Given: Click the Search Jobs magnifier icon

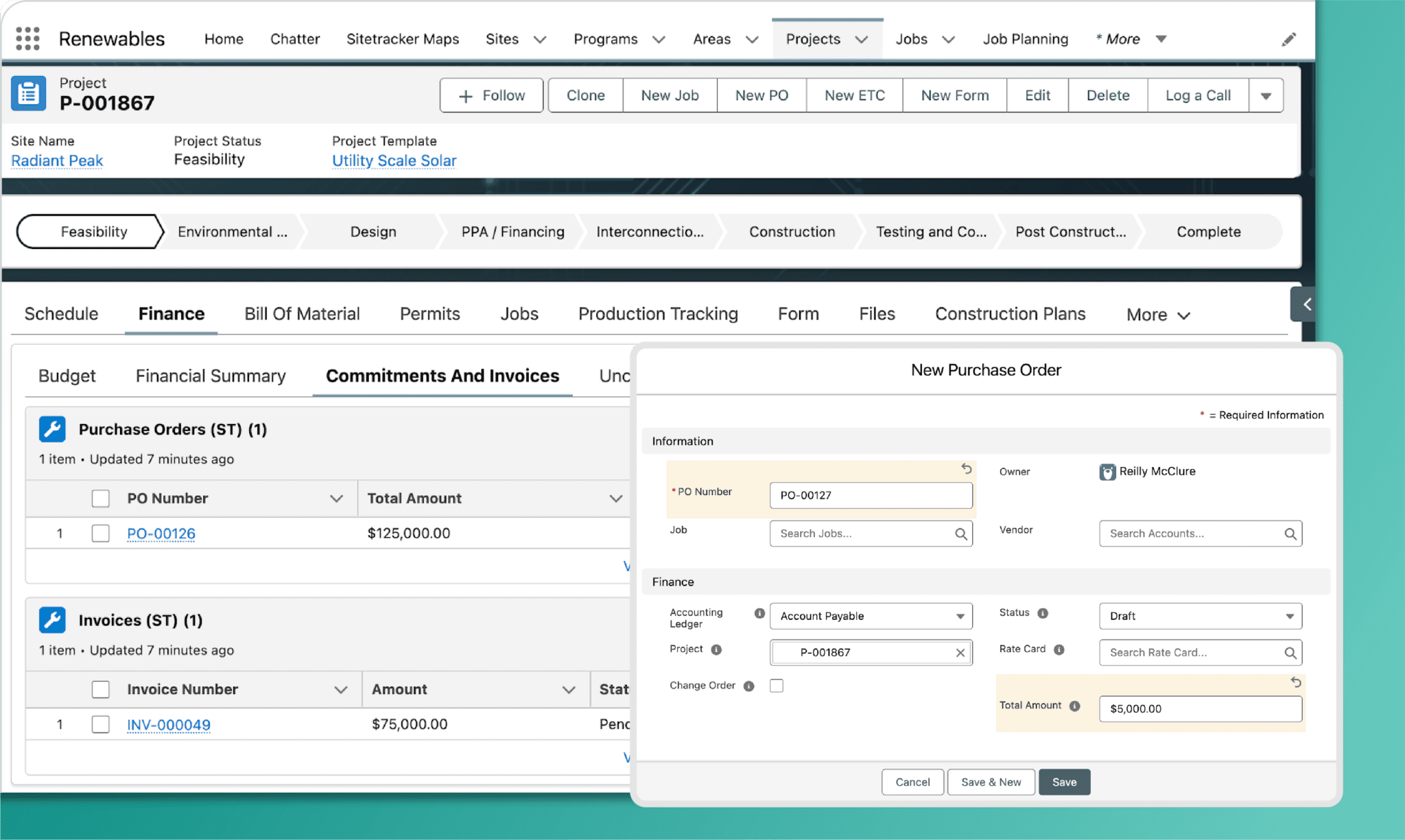Looking at the screenshot, I should point(960,534).
